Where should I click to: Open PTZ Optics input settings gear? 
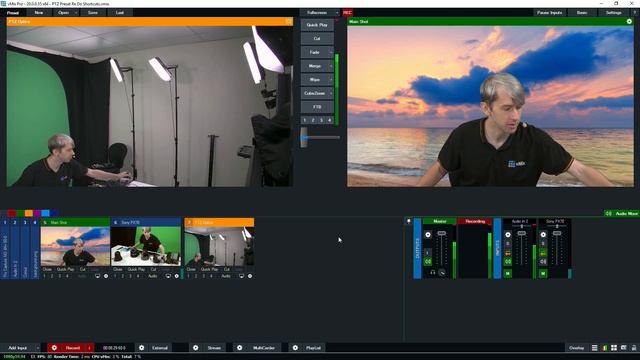pos(250,276)
